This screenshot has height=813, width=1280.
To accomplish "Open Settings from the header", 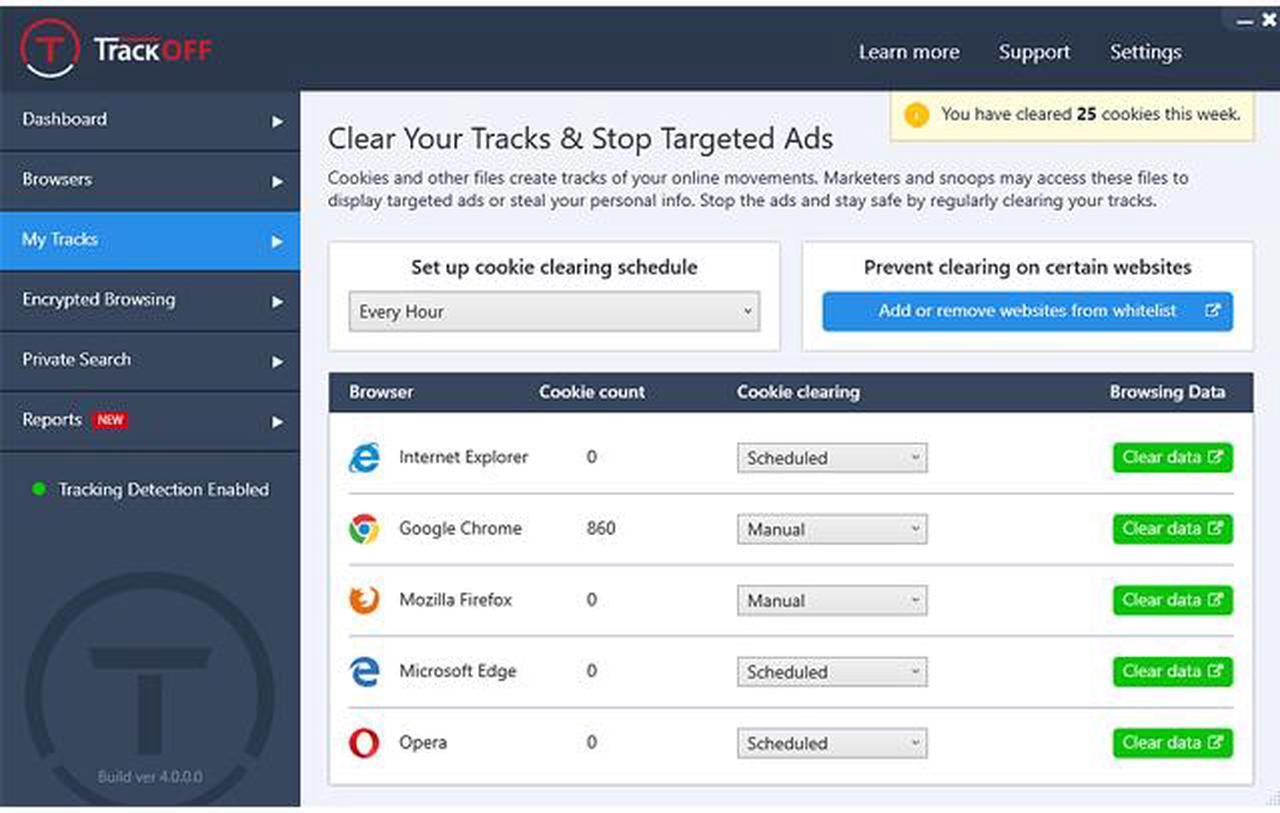I will (x=1145, y=52).
